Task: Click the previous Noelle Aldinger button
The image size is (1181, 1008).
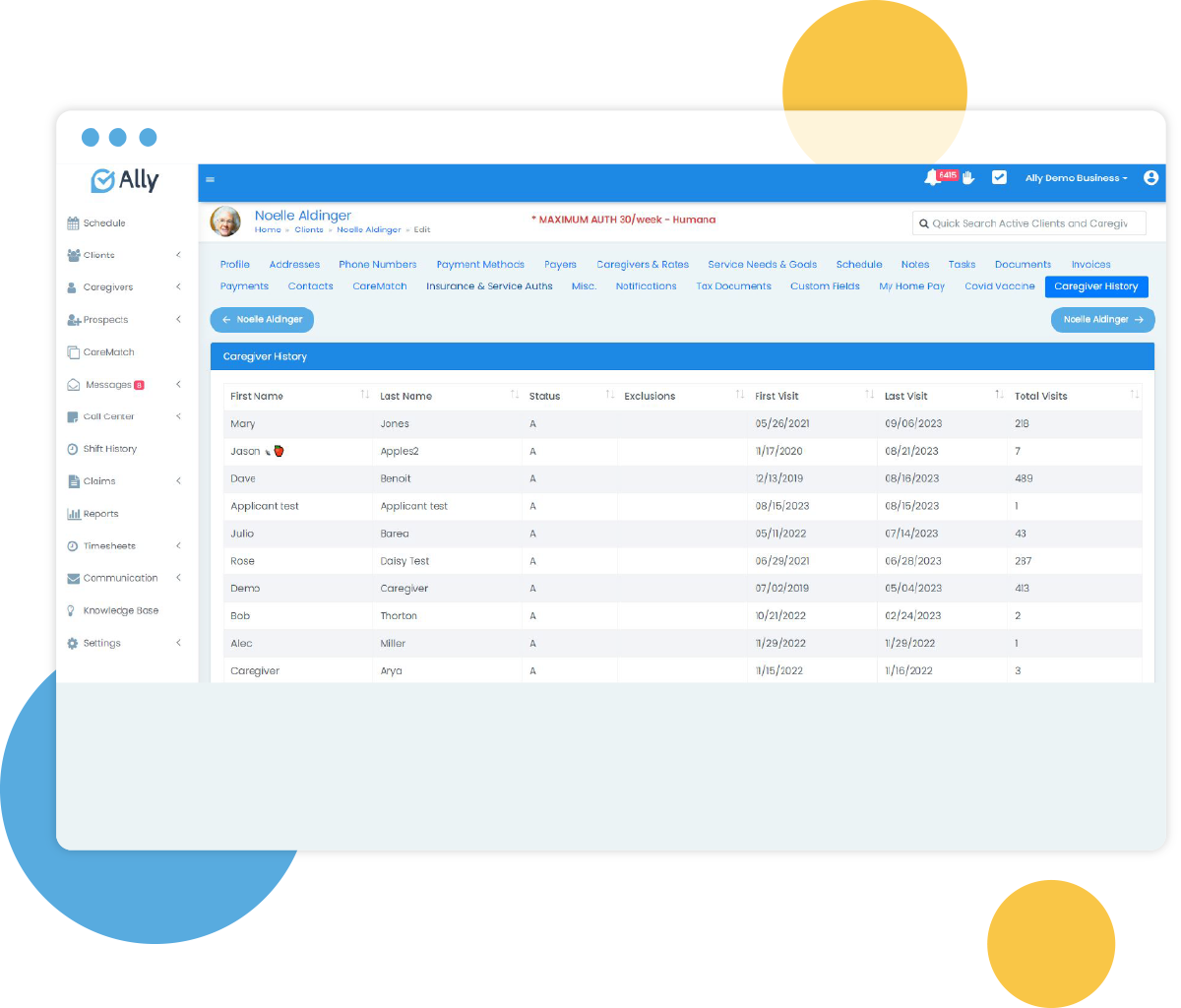Action: click(262, 320)
